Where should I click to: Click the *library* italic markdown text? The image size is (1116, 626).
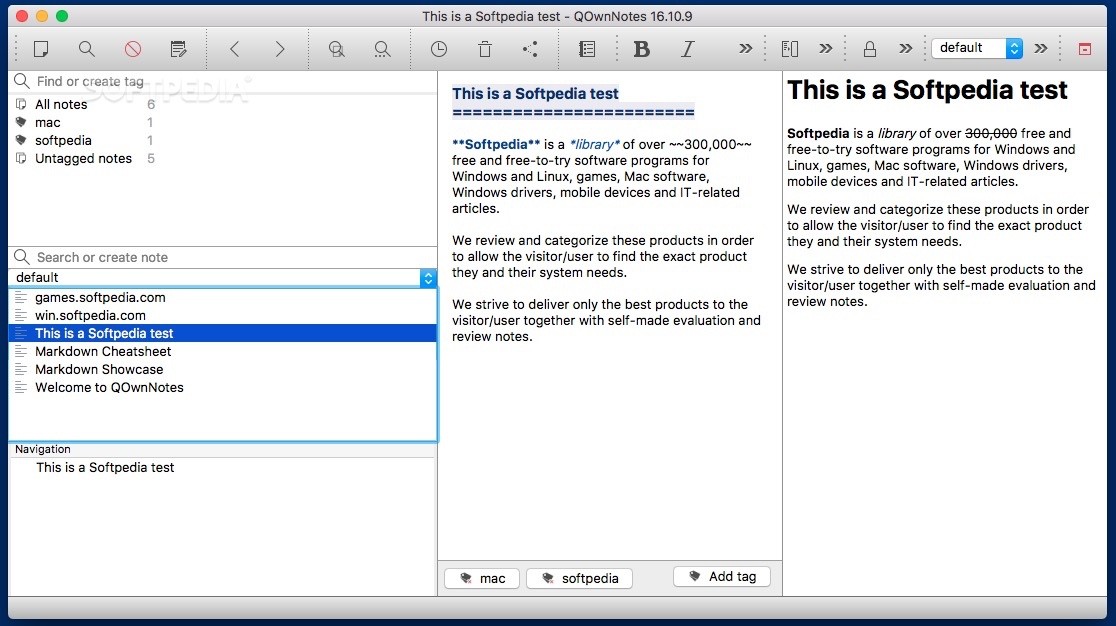[x=594, y=144]
